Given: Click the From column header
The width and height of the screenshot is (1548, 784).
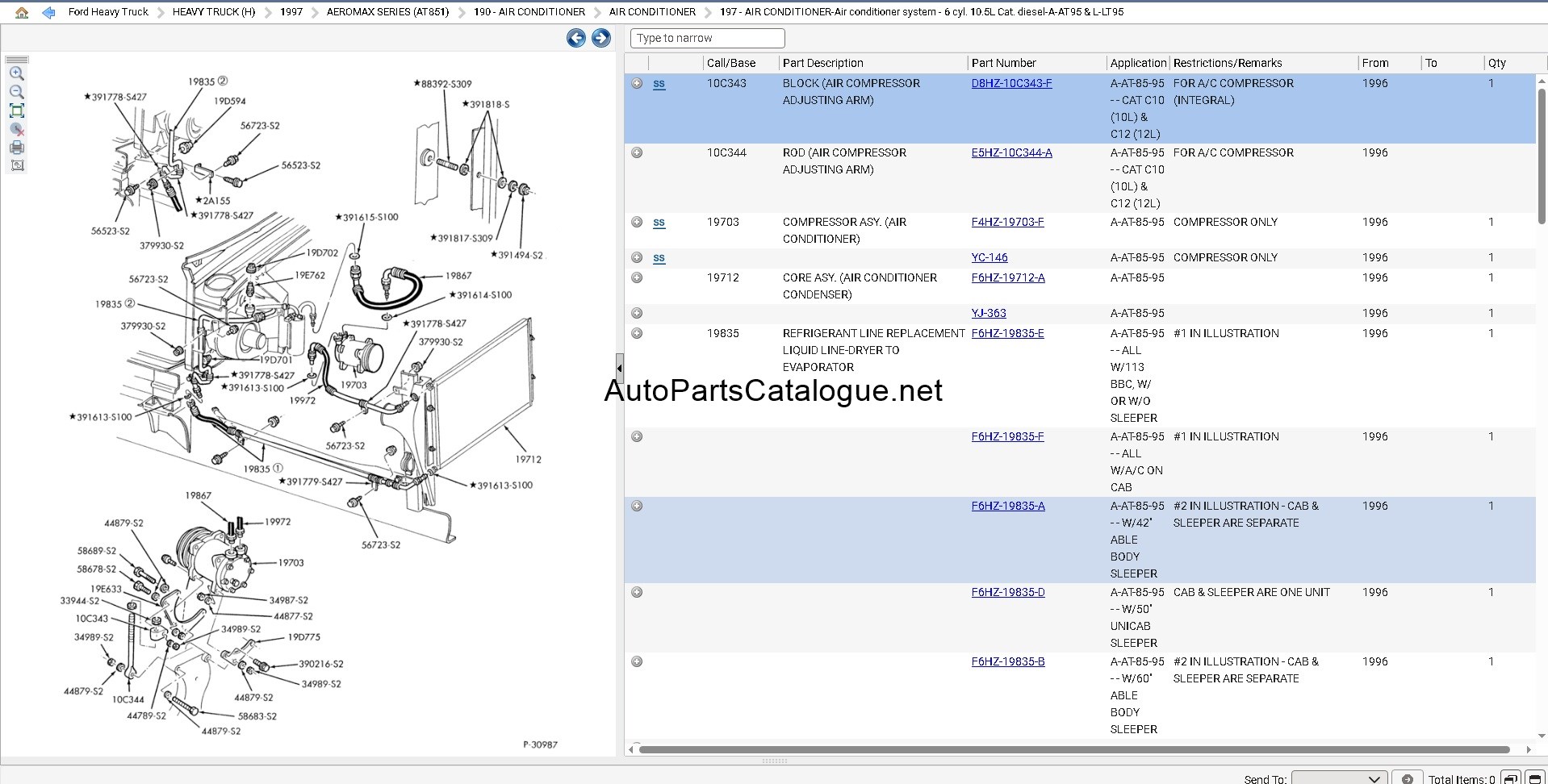Looking at the screenshot, I should [x=1375, y=63].
